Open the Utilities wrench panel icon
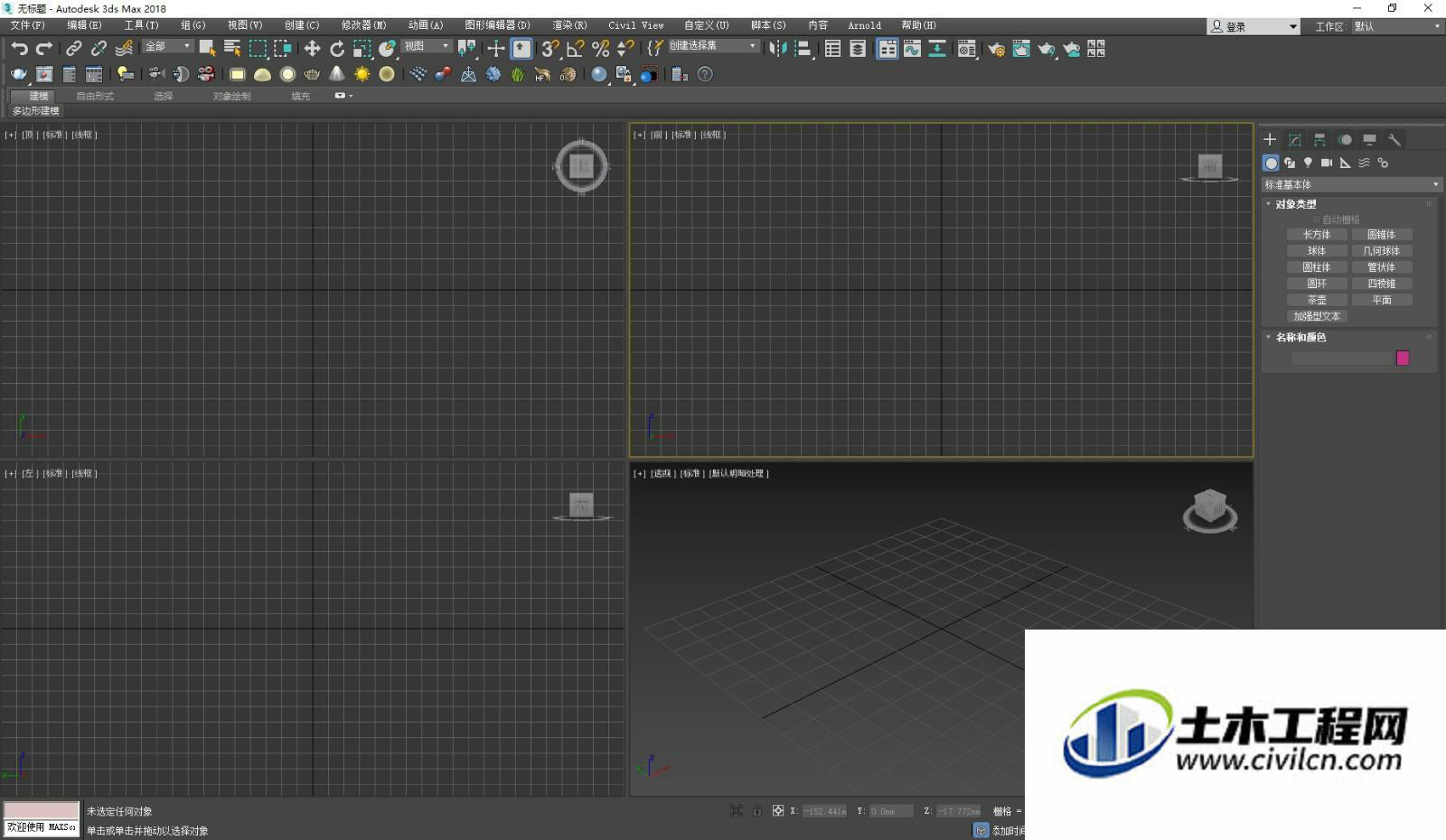Viewport: 1446px width, 840px height. coord(1394,139)
